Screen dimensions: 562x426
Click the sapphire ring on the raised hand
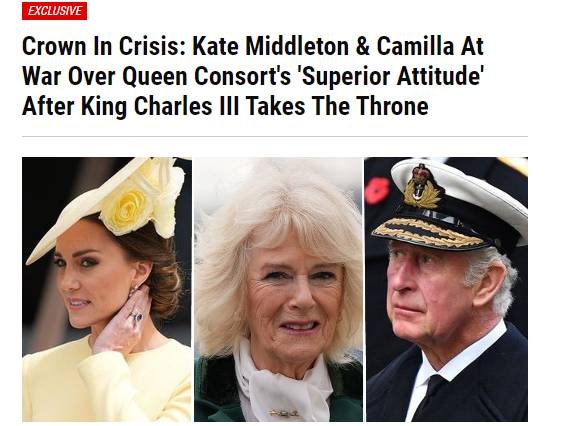(x=136, y=316)
